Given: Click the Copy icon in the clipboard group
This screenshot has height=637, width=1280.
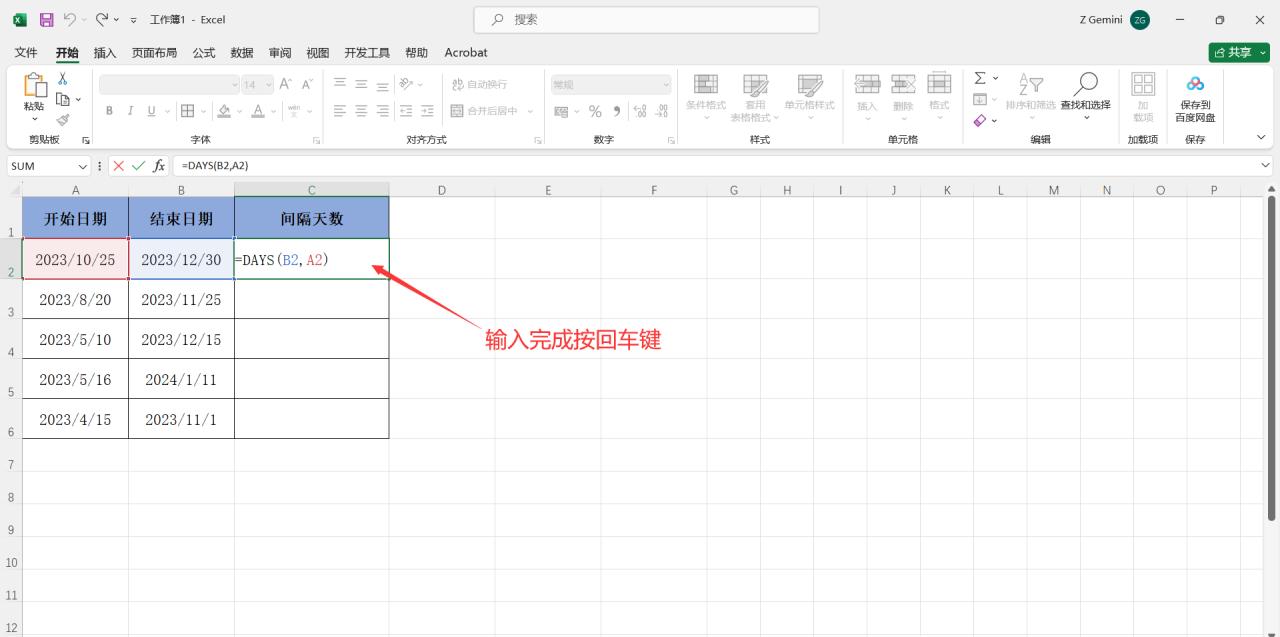Looking at the screenshot, I should [x=63, y=99].
